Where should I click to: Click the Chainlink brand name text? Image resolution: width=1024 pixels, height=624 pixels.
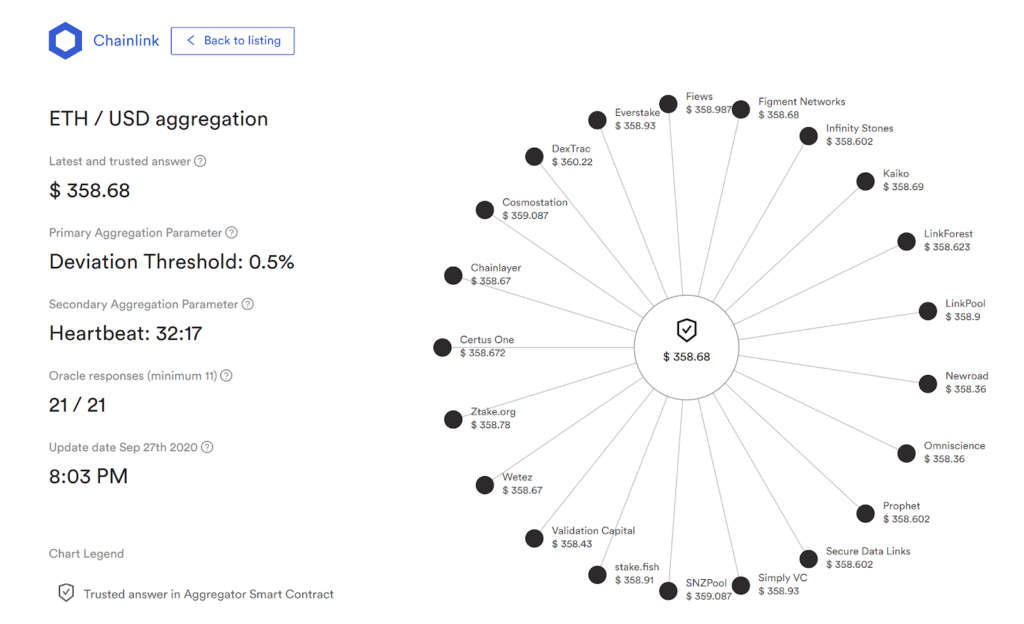click(x=126, y=41)
